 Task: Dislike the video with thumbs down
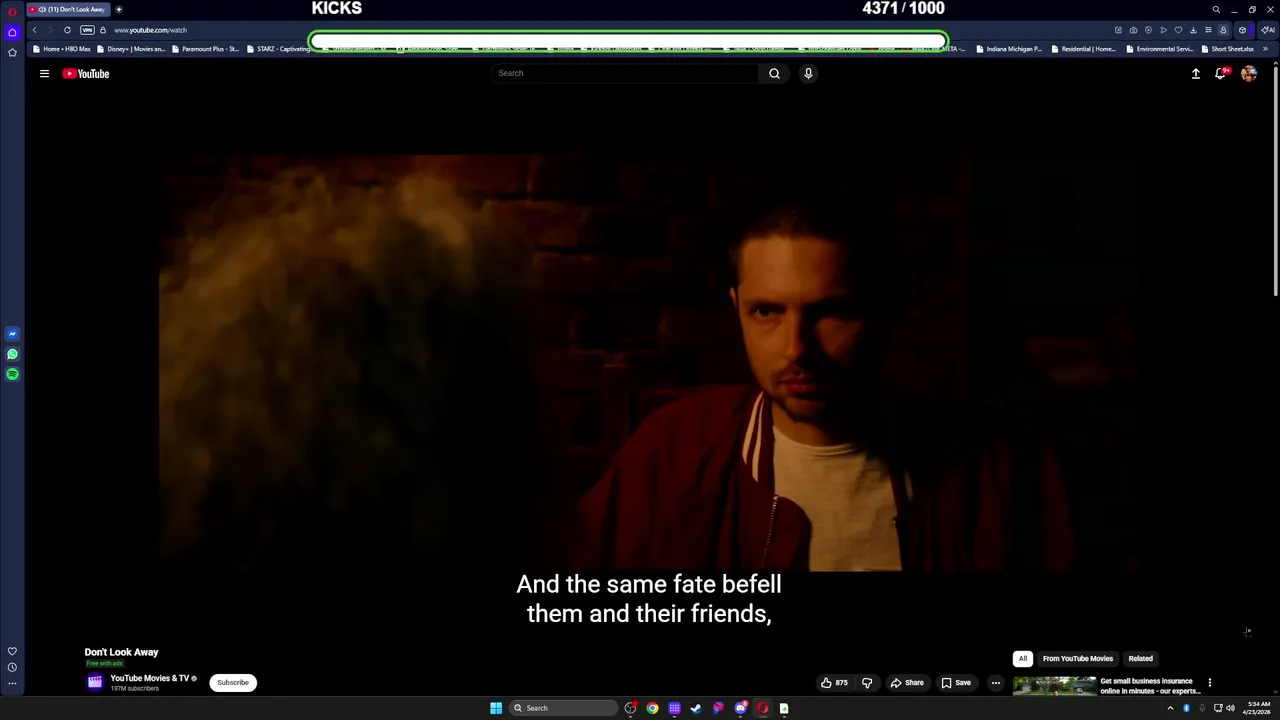point(867,683)
